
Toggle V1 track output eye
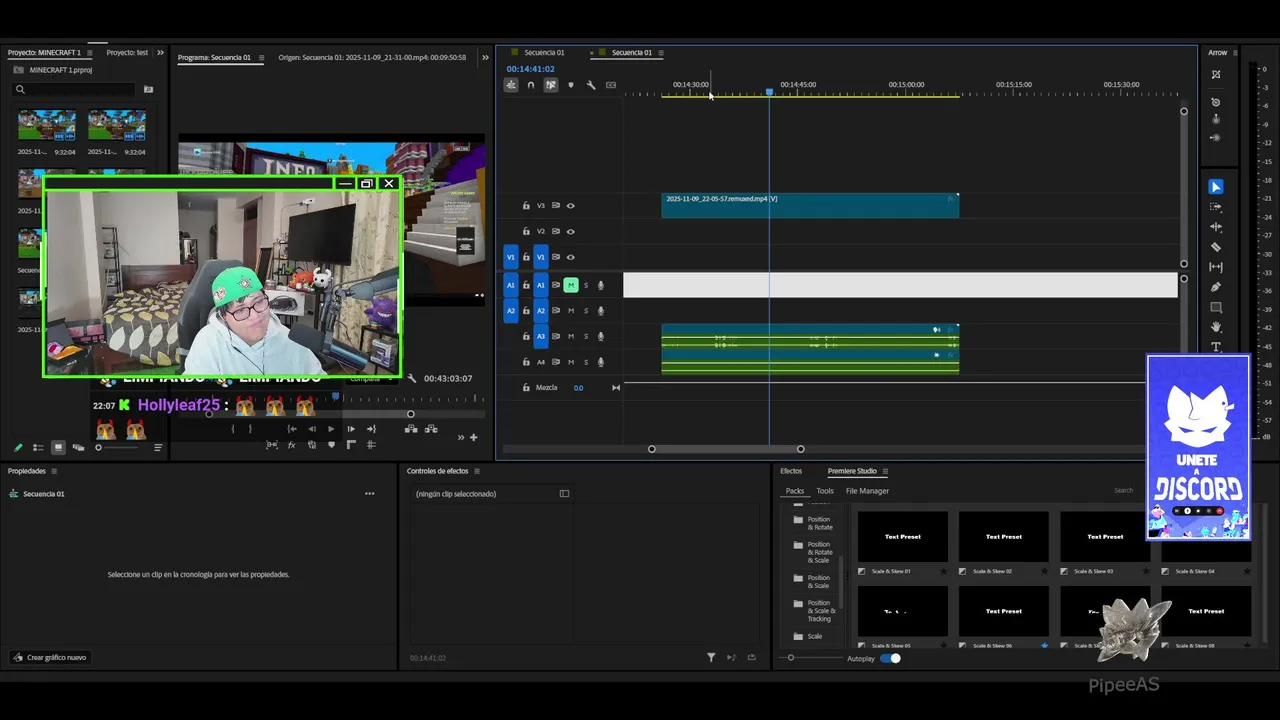click(x=570, y=258)
